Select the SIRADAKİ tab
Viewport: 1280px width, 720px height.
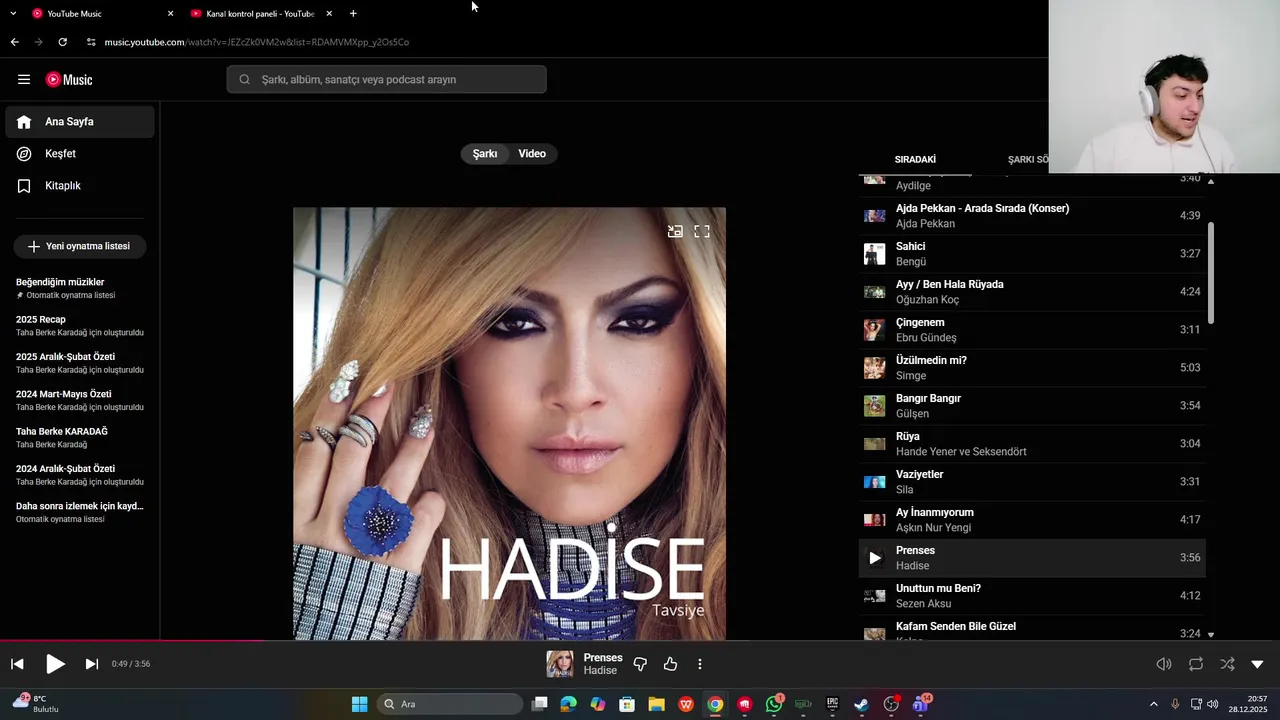click(915, 159)
